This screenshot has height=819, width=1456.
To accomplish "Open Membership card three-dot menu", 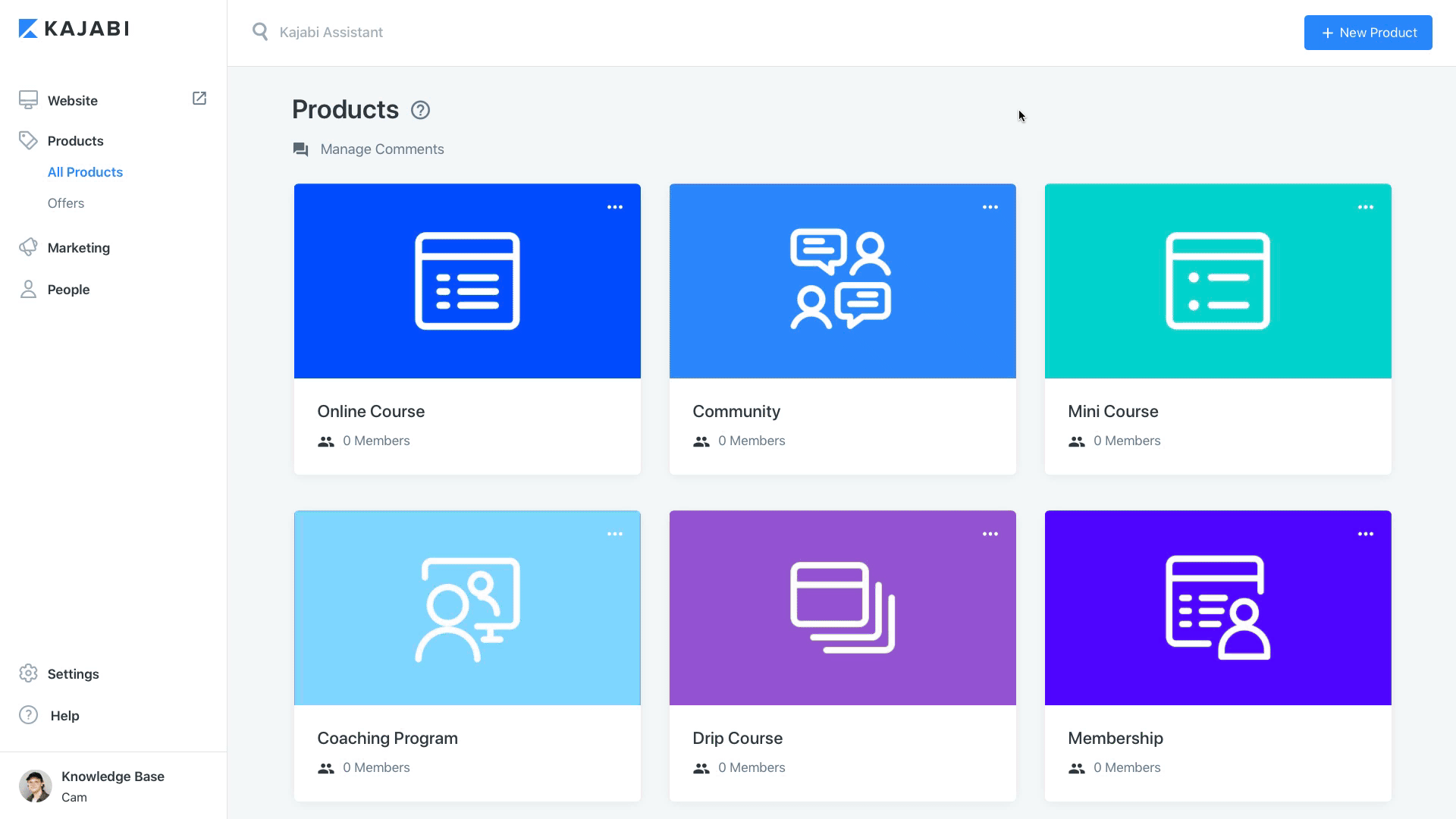I will click(x=1365, y=534).
